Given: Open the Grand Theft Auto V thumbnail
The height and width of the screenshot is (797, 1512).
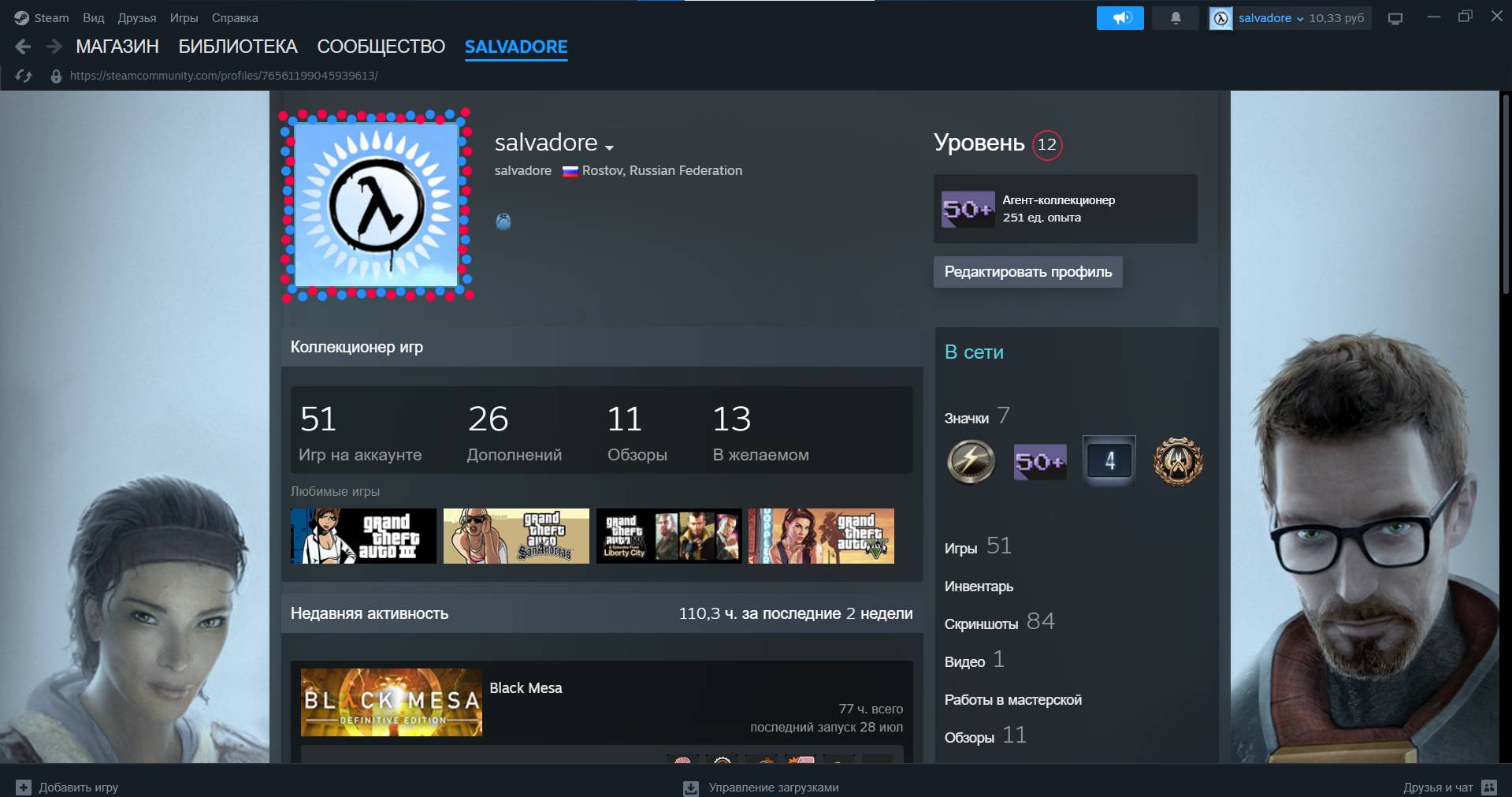Looking at the screenshot, I should pyautogui.click(x=822, y=536).
